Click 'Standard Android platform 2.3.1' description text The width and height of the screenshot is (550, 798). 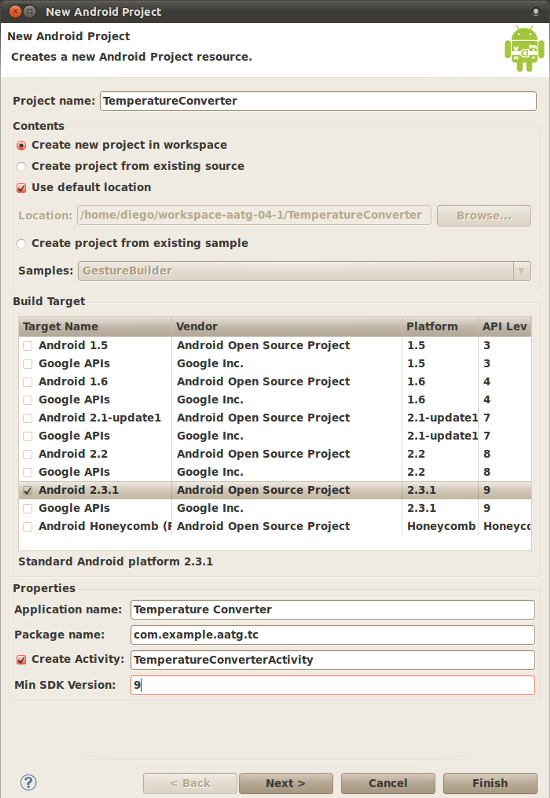(115, 562)
